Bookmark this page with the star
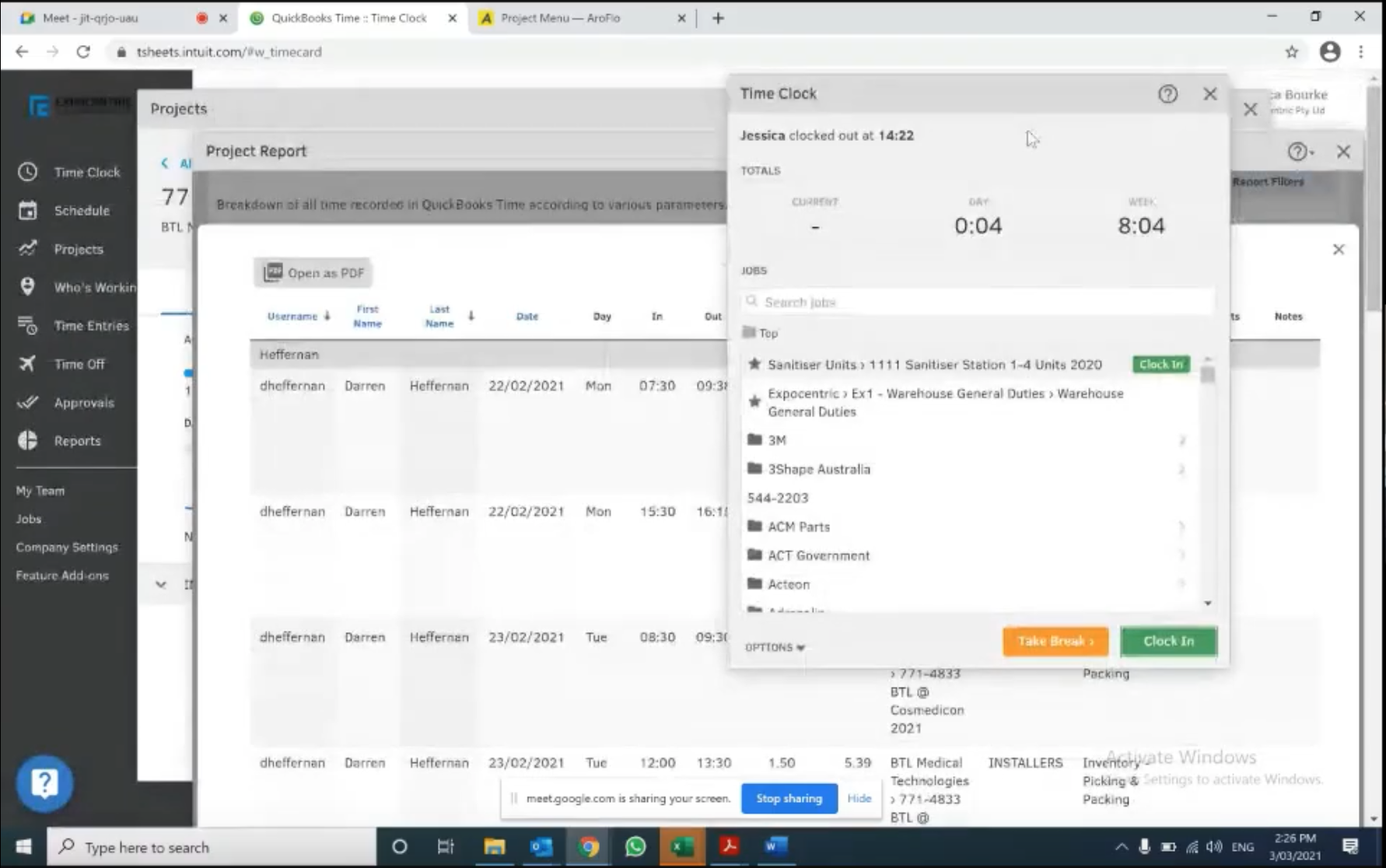This screenshot has width=1386, height=868. [x=1292, y=52]
